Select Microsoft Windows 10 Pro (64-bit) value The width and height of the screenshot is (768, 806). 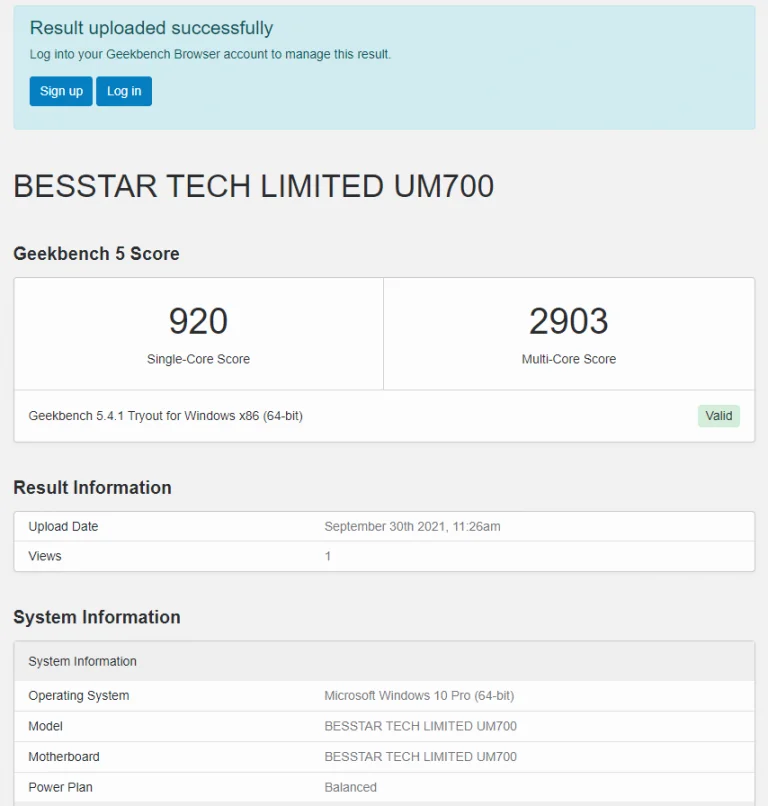pyautogui.click(x=419, y=695)
